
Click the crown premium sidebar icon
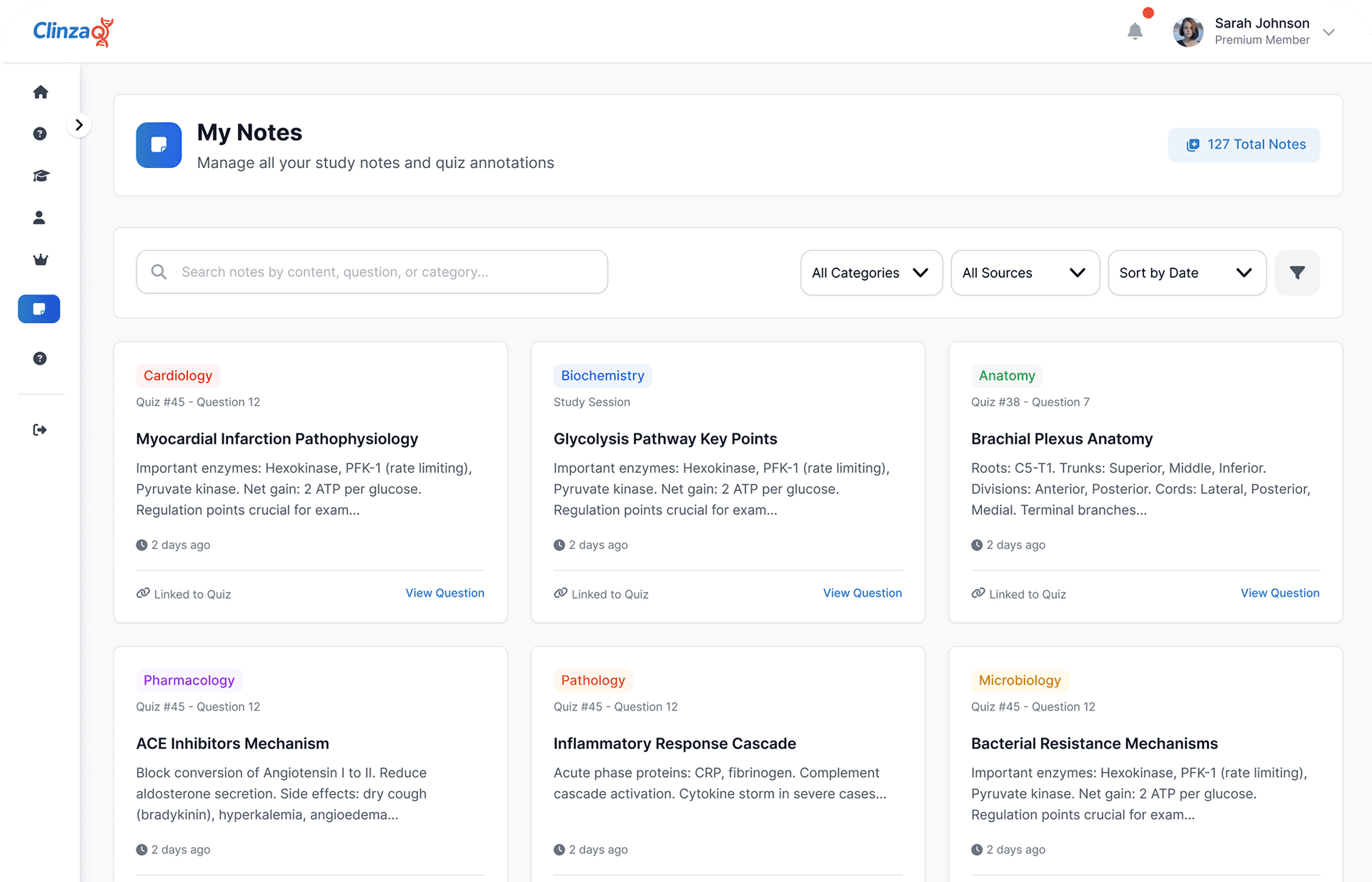41,259
